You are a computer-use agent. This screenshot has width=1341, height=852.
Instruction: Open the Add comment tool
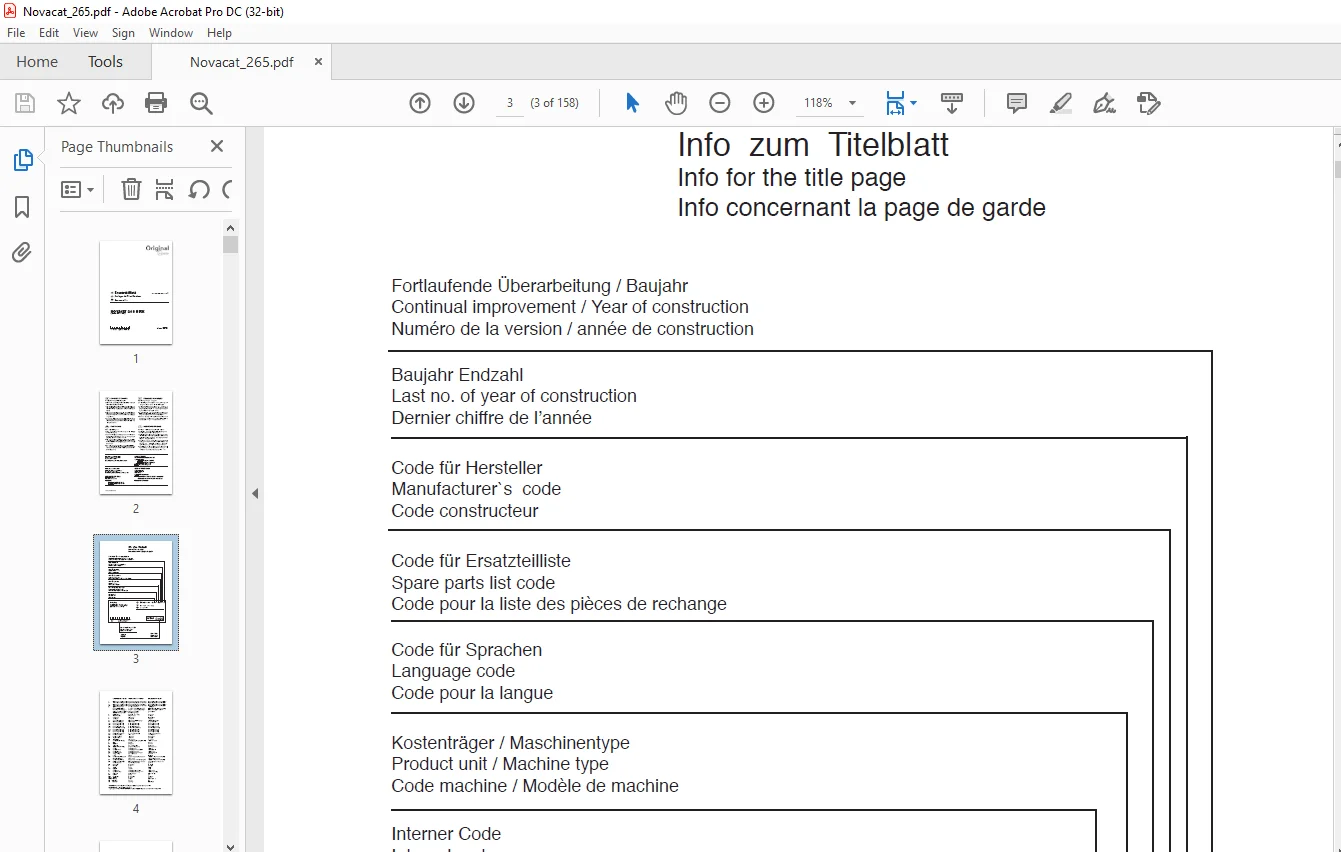pyautogui.click(x=1017, y=103)
